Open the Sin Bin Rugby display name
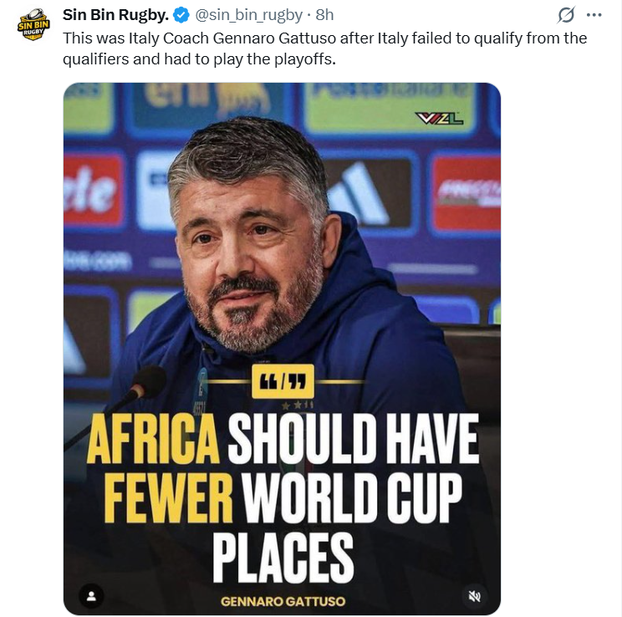Screen dimensions: 622x617 point(115,15)
